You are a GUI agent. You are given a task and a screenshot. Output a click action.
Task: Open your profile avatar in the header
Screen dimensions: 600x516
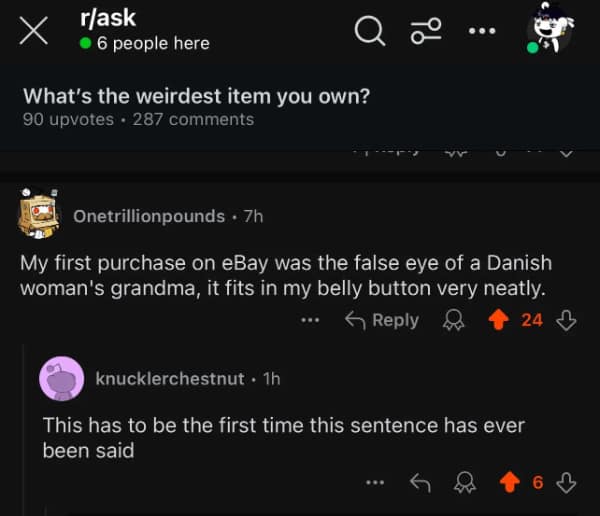tap(549, 31)
